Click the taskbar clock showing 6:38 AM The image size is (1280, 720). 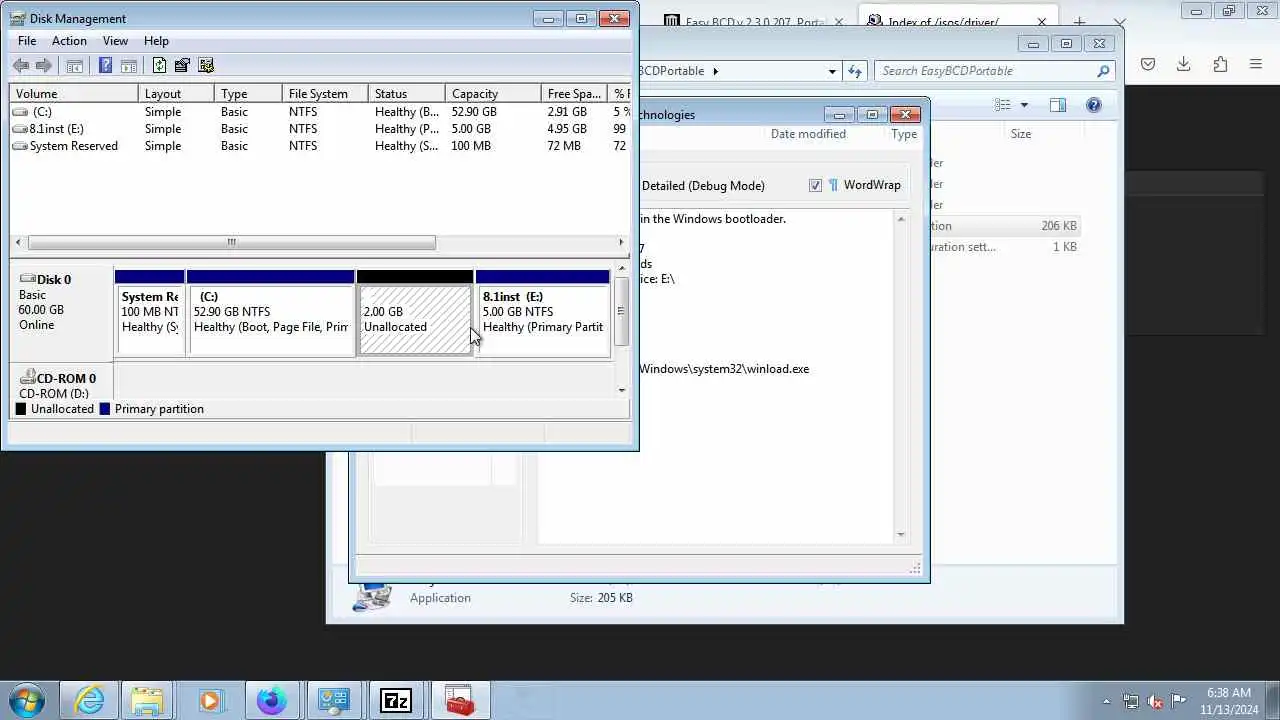coord(1229,700)
